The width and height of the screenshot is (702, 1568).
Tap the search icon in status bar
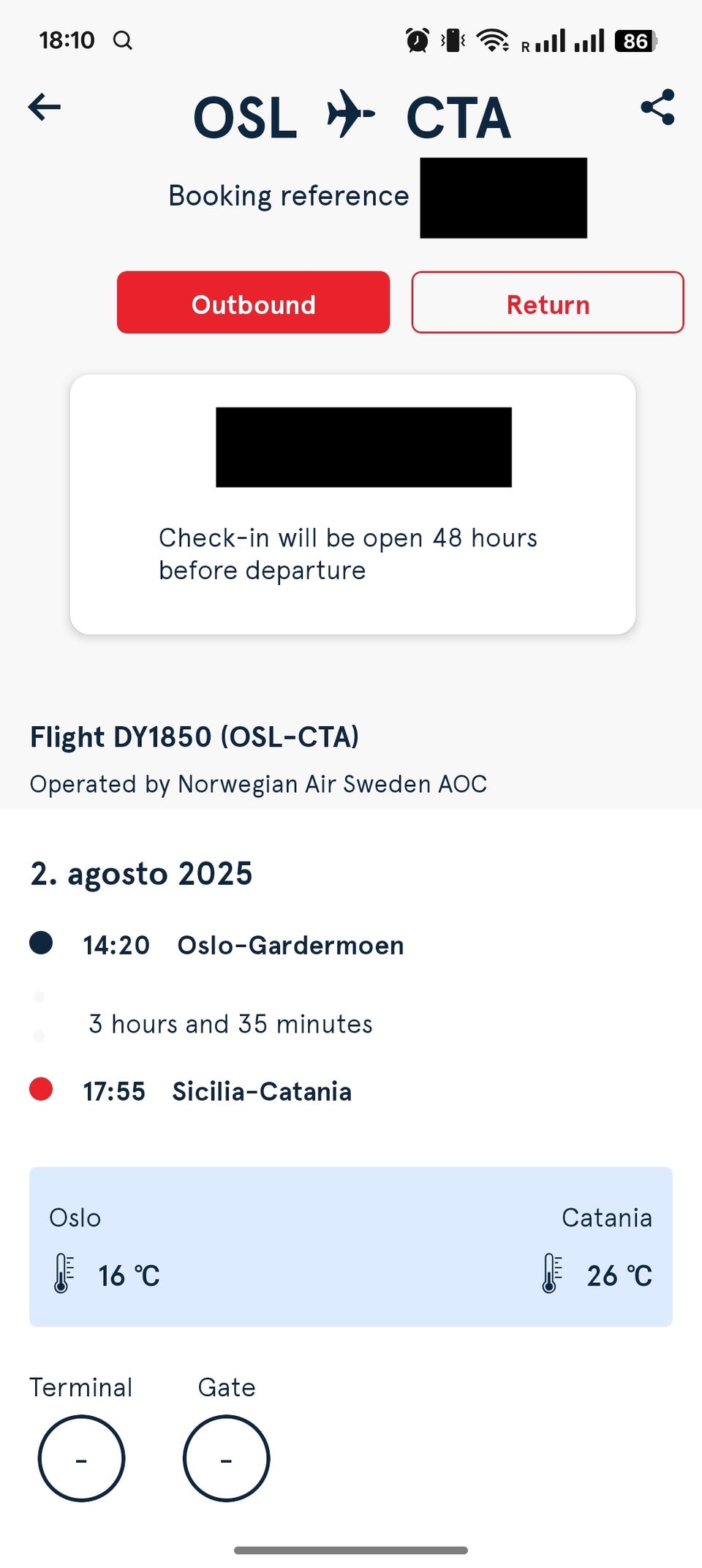(123, 40)
